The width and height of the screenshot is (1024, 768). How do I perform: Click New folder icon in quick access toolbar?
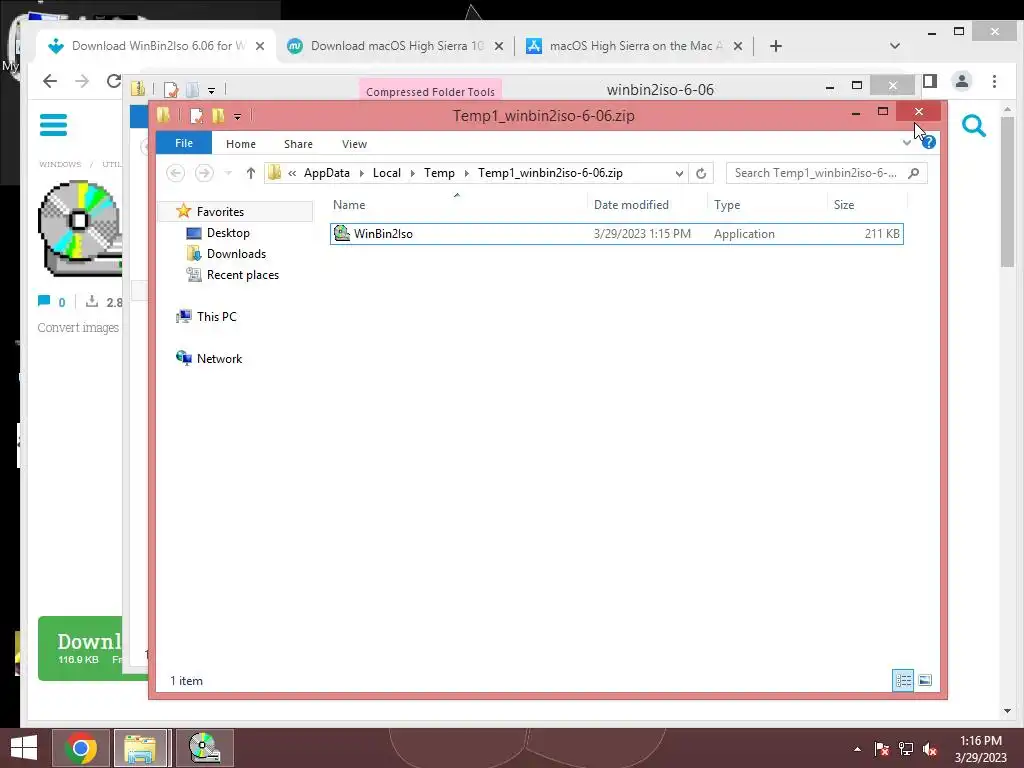tap(218, 116)
